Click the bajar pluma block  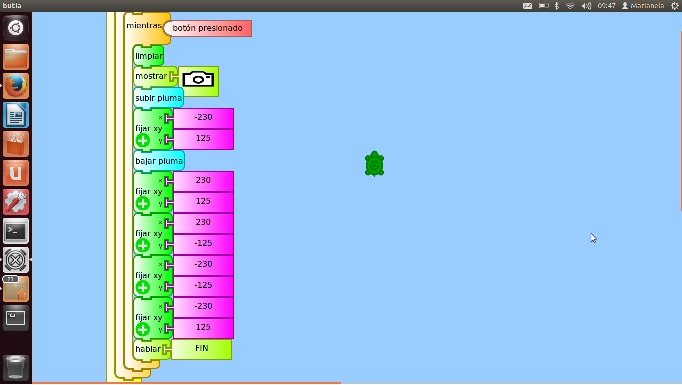coord(159,161)
